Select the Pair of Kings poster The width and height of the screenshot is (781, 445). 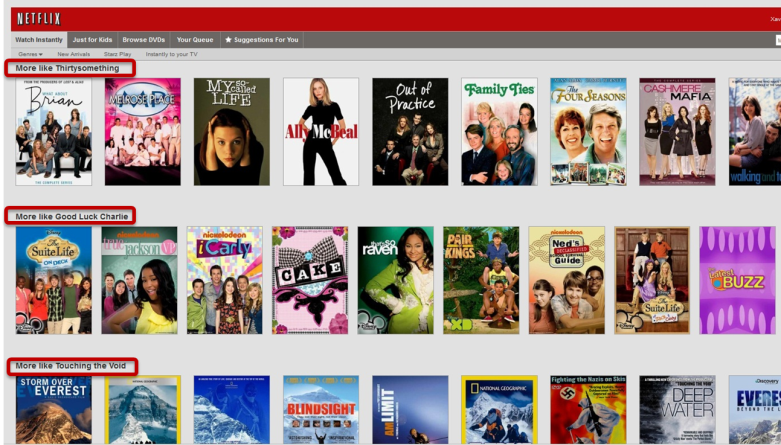(x=481, y=280)
